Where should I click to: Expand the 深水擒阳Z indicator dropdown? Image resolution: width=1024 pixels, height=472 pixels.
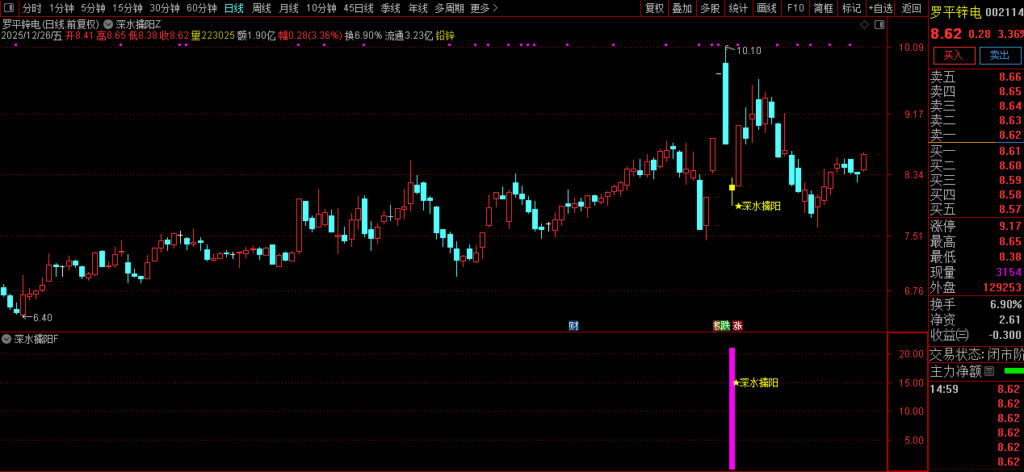click(x=108, y=23)
